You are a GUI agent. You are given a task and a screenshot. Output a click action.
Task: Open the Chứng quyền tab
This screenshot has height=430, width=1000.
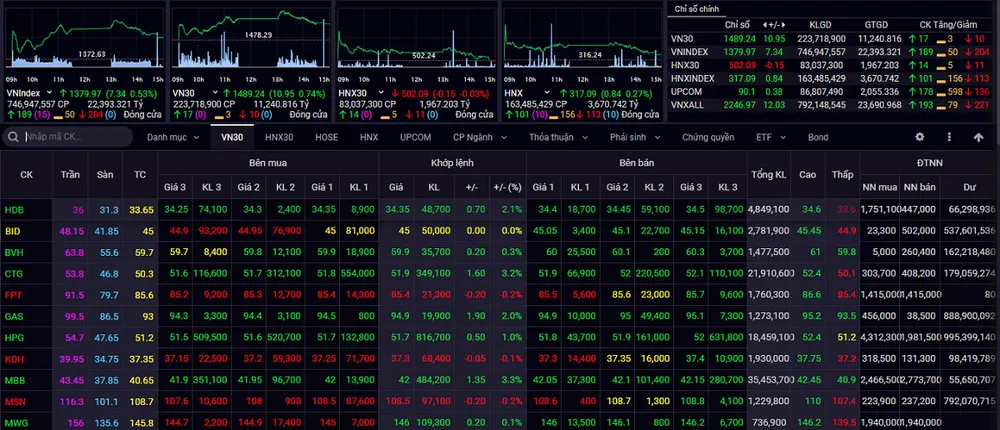pyautogui.click(x=708, y=137)
